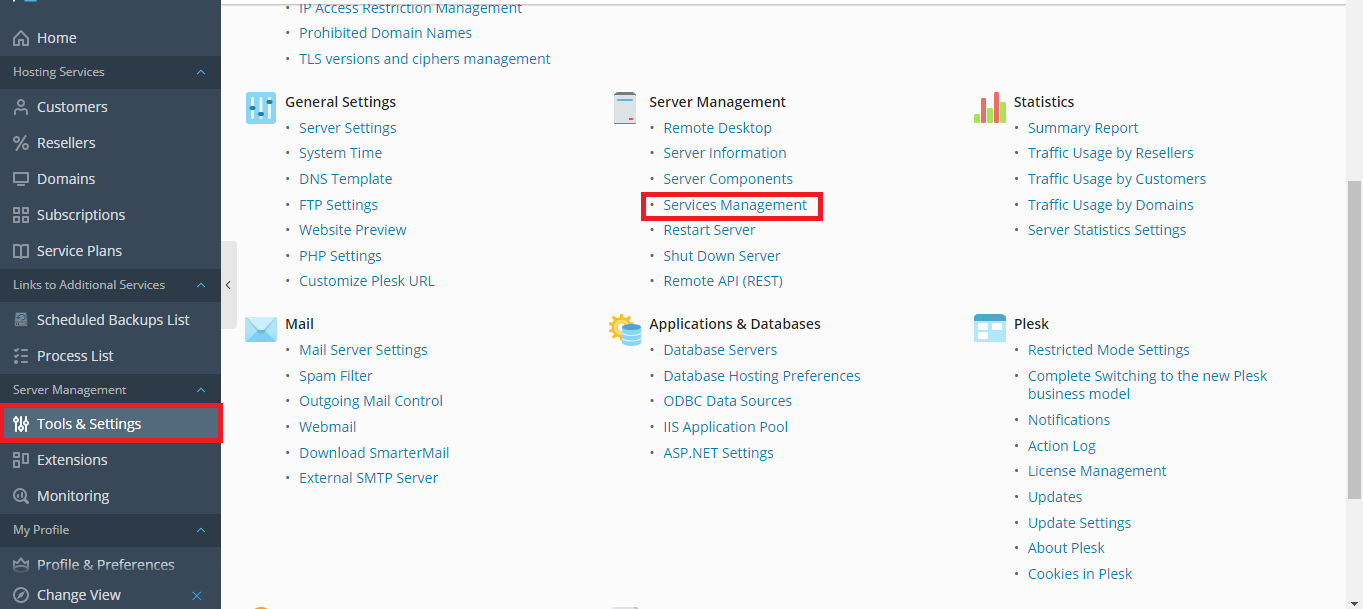This screenshot has width=1363, height=609.
Task: Click the Domains monitor icon
Action: (x=21, y=179)
